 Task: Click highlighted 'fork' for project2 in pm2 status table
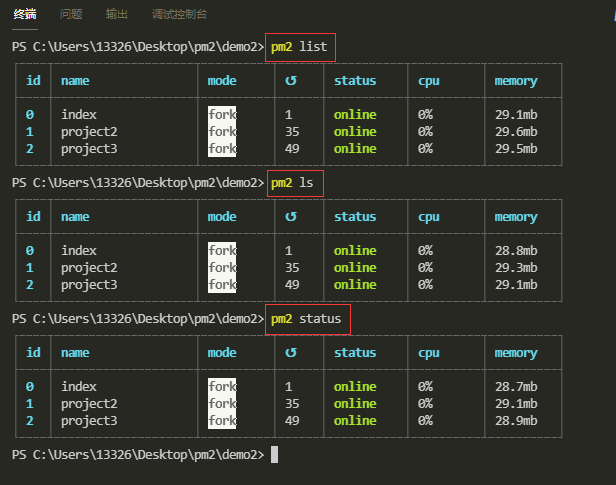(222, 403)
